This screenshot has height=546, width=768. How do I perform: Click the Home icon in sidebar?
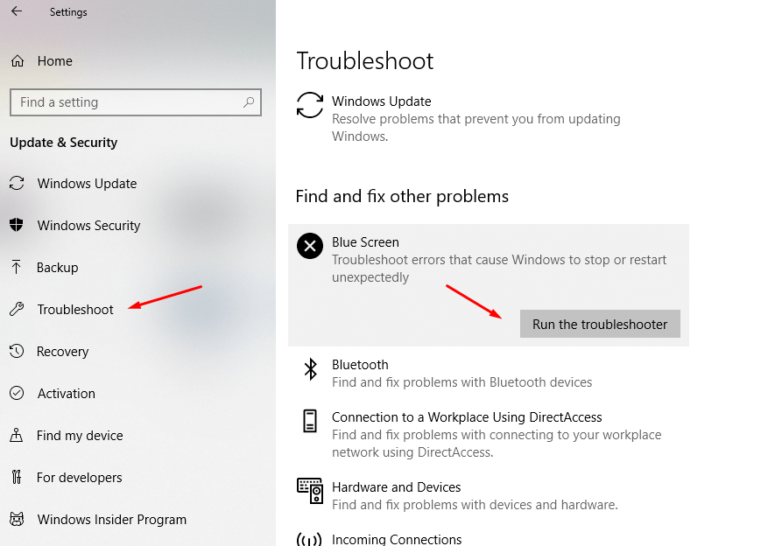17,61
